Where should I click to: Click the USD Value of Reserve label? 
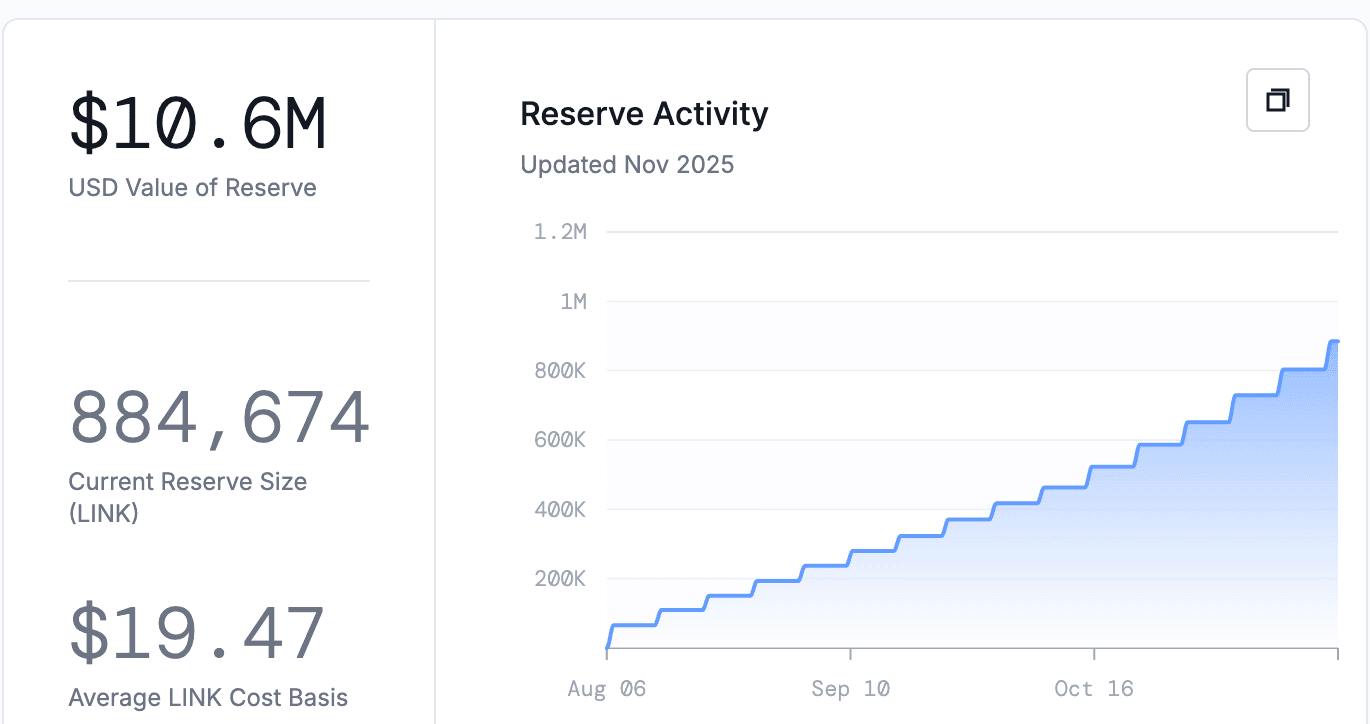[x=191, y=187]
